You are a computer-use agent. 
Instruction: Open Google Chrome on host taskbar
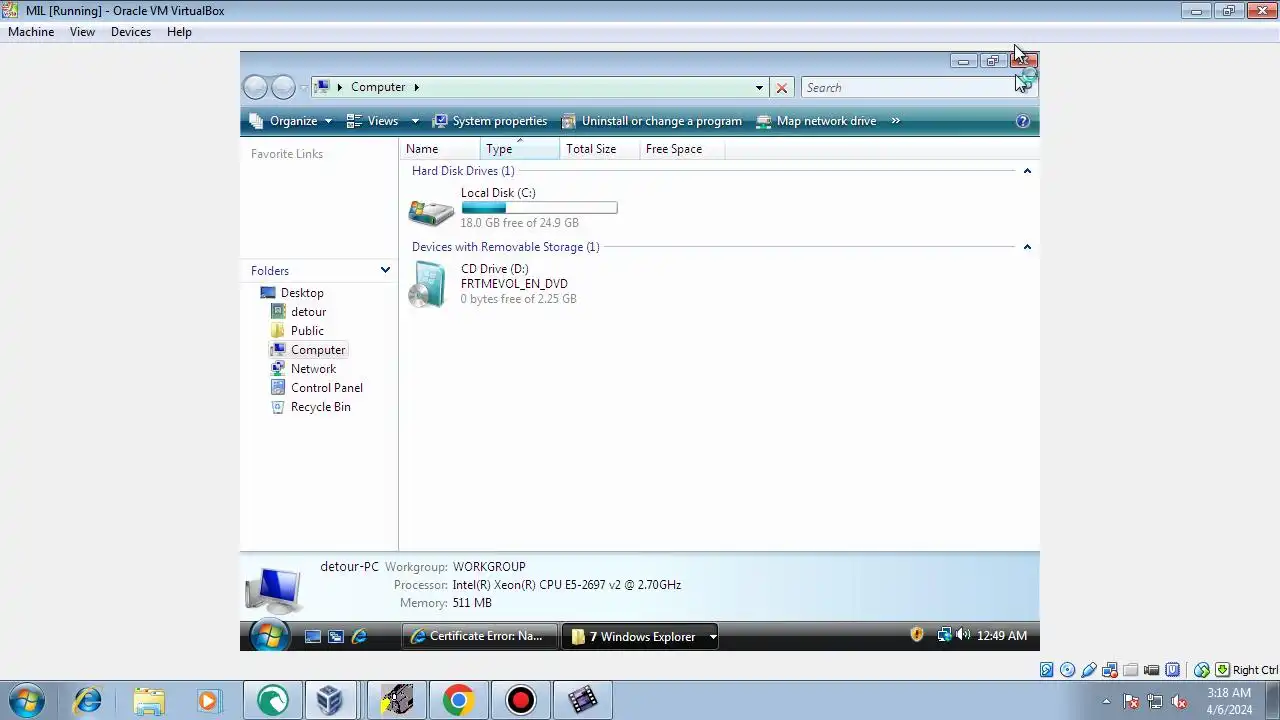point(459,700)
